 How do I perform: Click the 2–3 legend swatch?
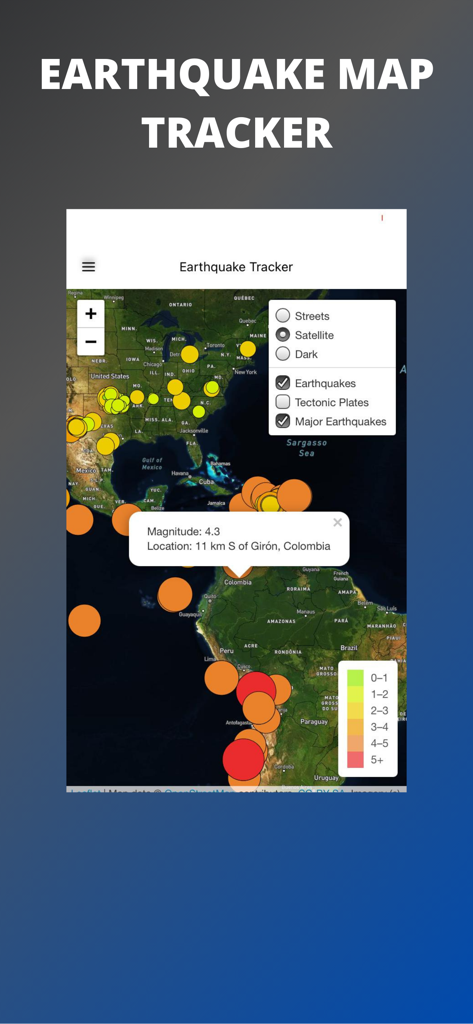coord(355,711)
